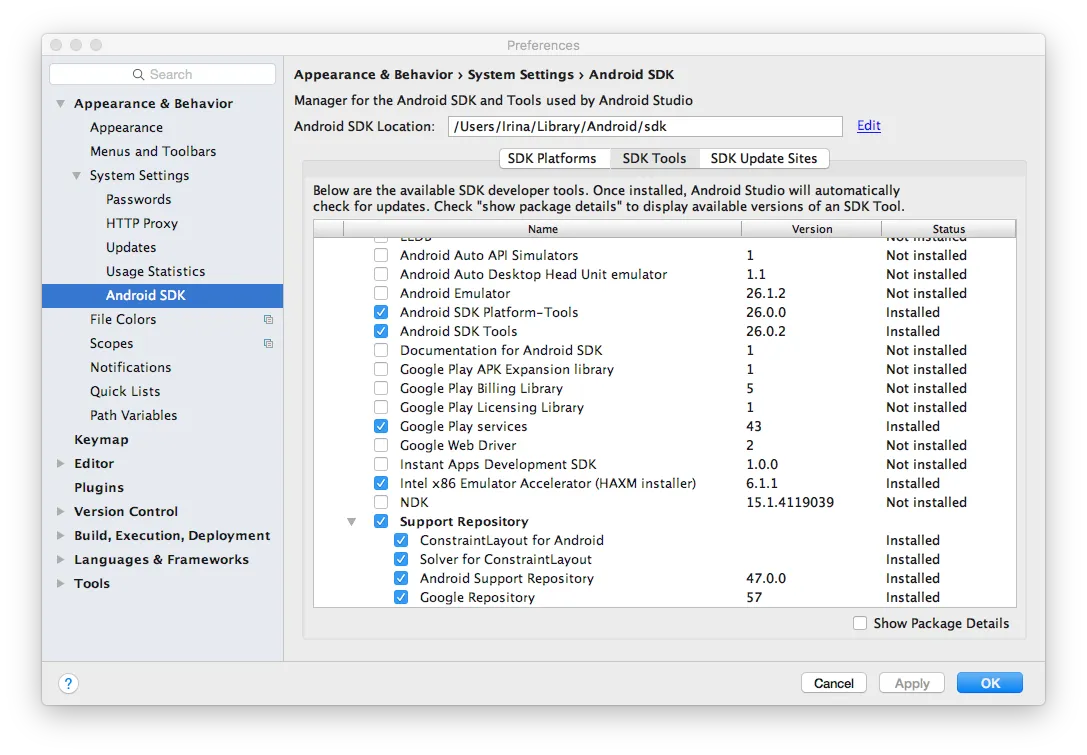Open Passwords settings
1087x755 pixels.
[139, 199]
